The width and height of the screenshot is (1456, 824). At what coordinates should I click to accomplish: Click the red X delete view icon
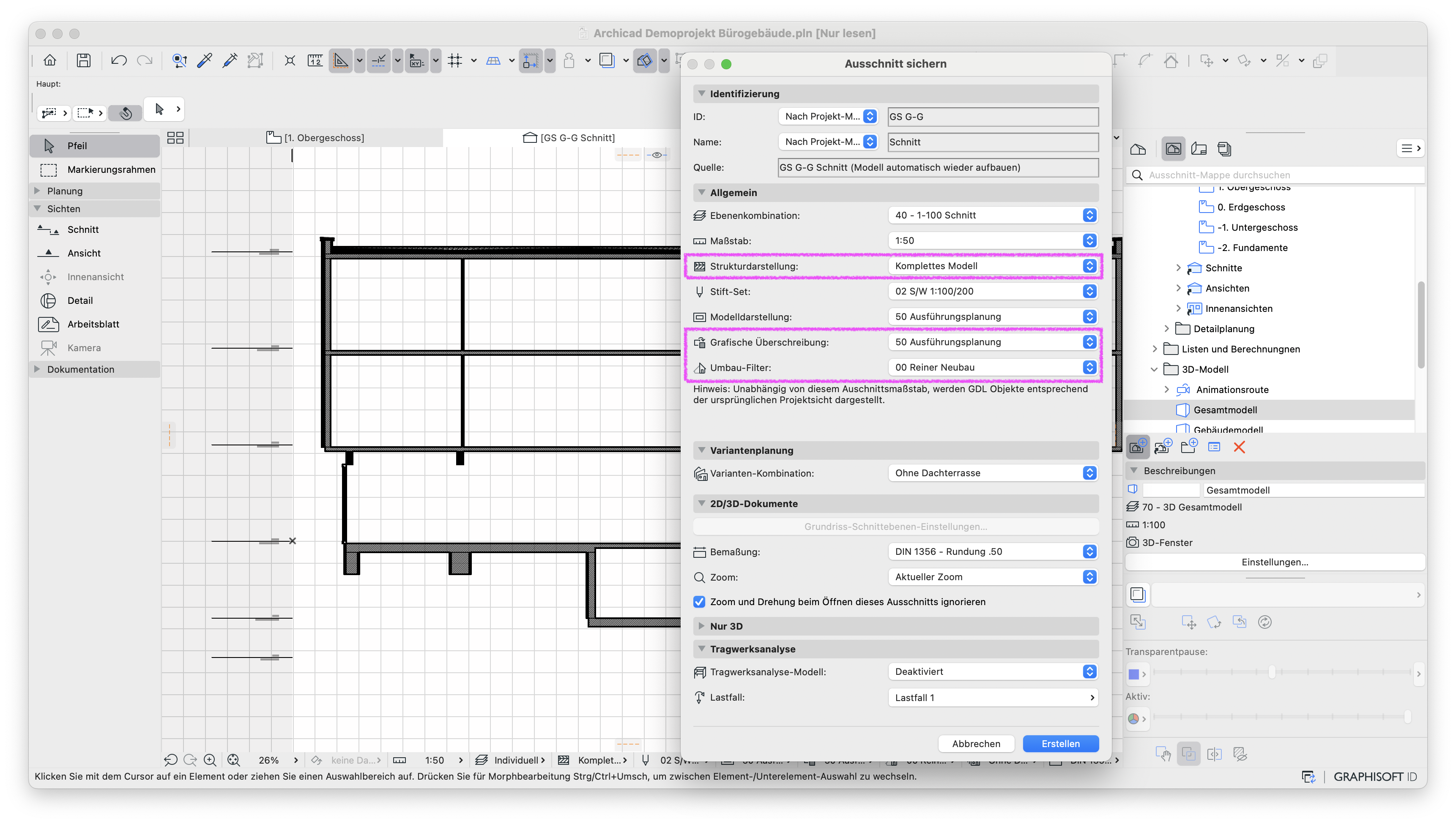tap(1239, 447)
